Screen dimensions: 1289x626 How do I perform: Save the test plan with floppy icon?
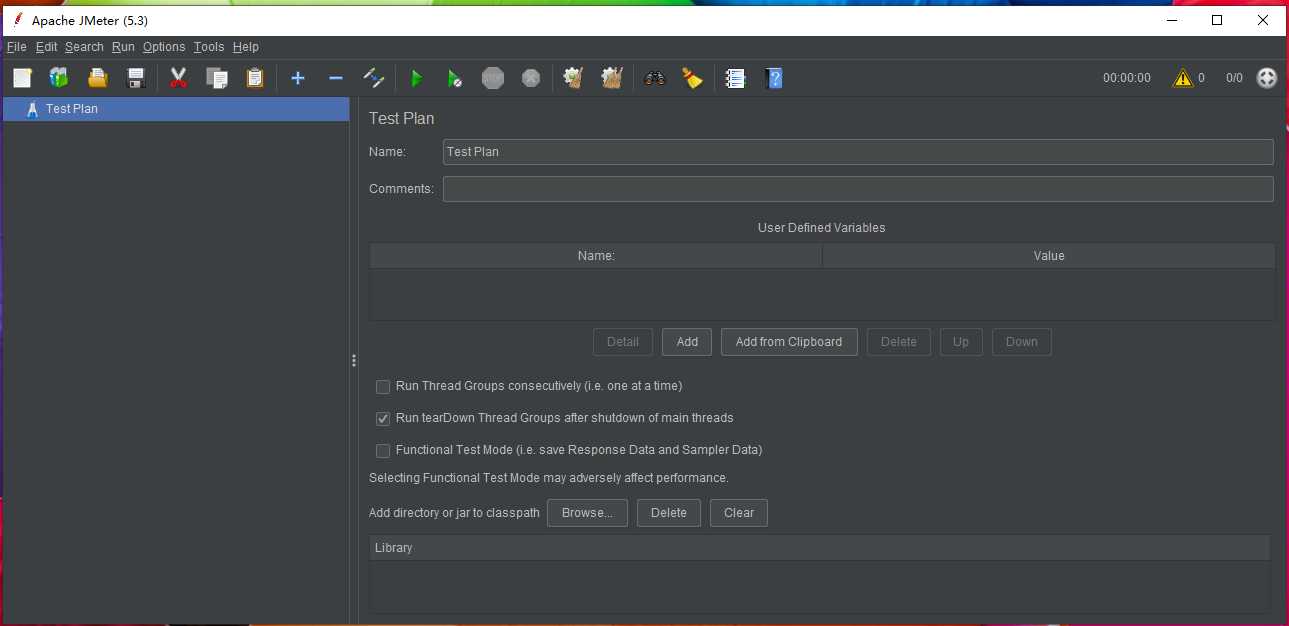(136, 78)
